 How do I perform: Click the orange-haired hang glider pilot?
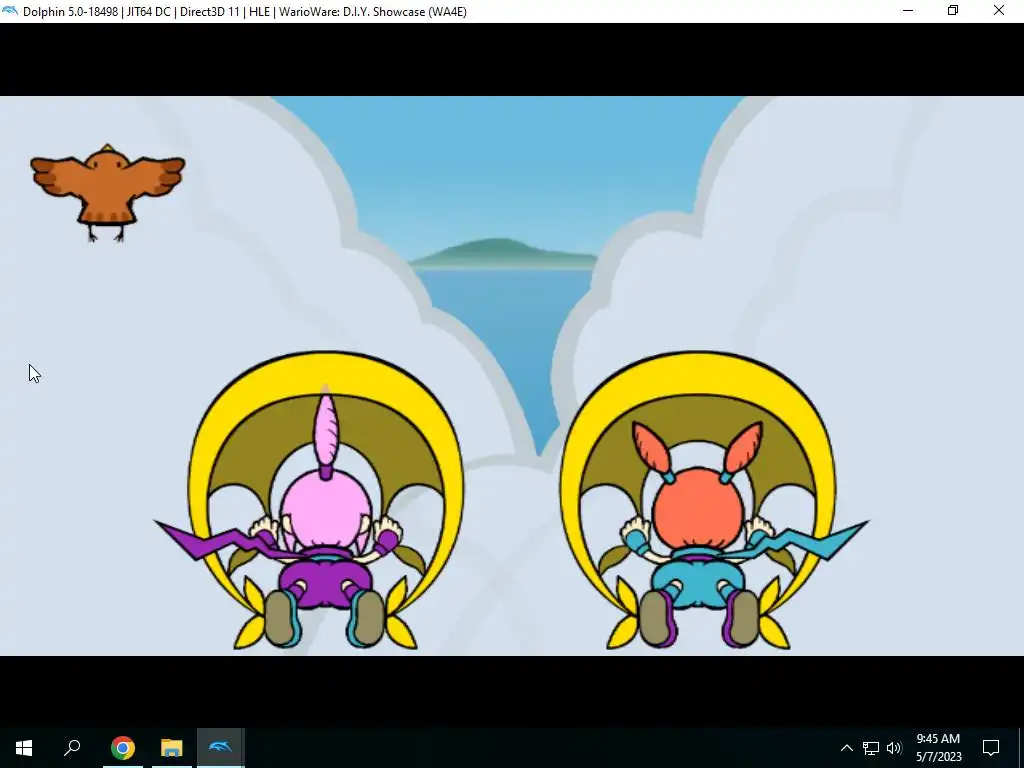pyautogui.click(x=699, y=532)
